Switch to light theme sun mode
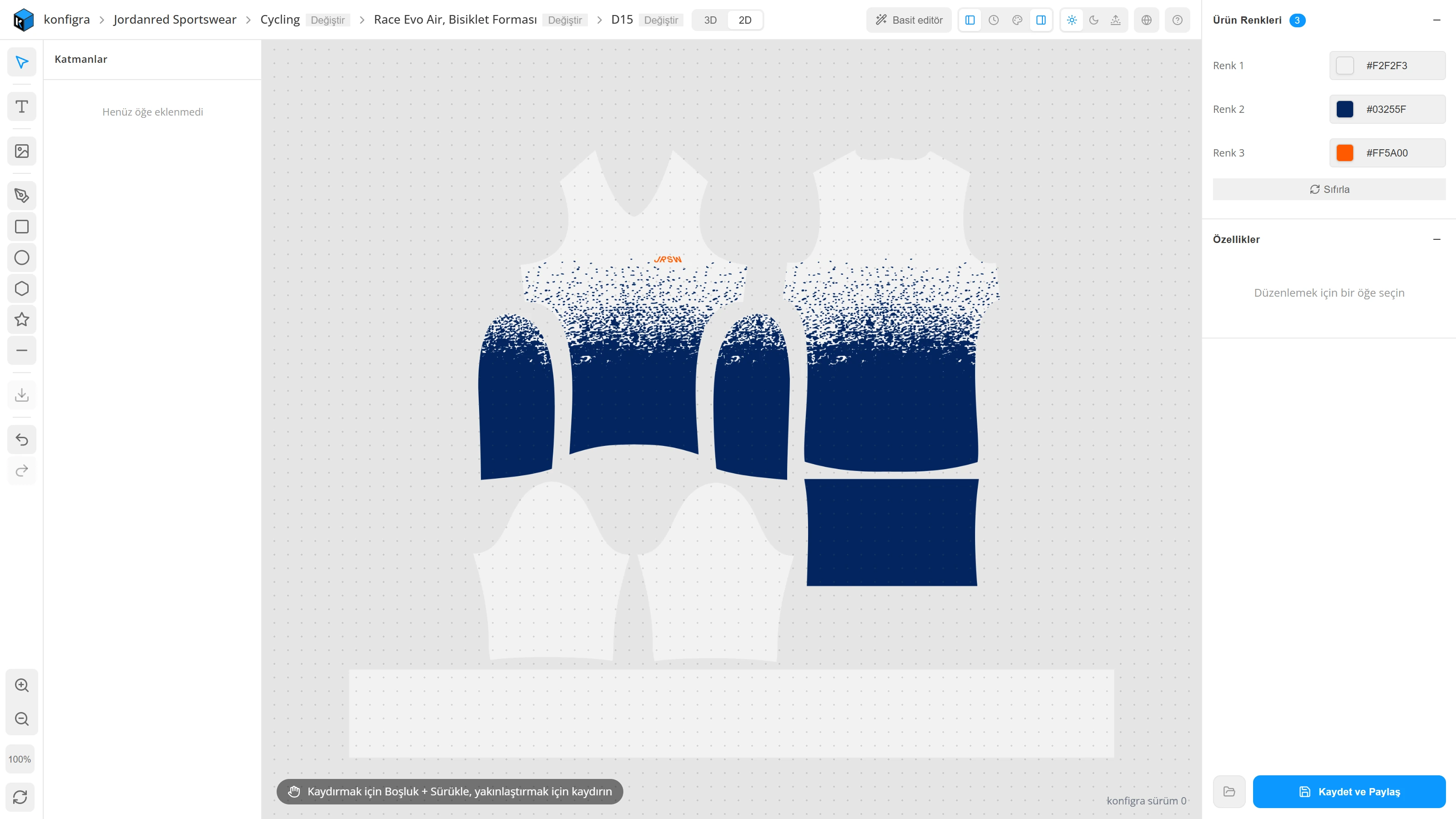 1072,20
